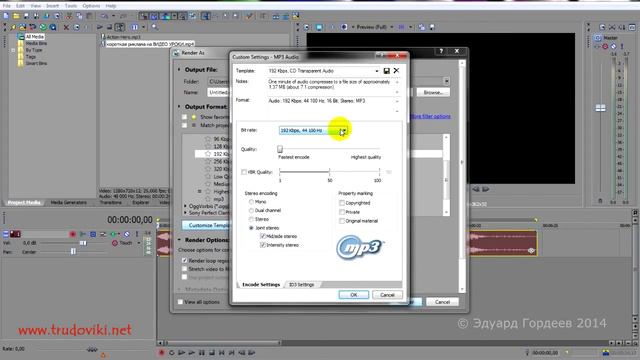Click the Master volume fader

tap(600, 108)
